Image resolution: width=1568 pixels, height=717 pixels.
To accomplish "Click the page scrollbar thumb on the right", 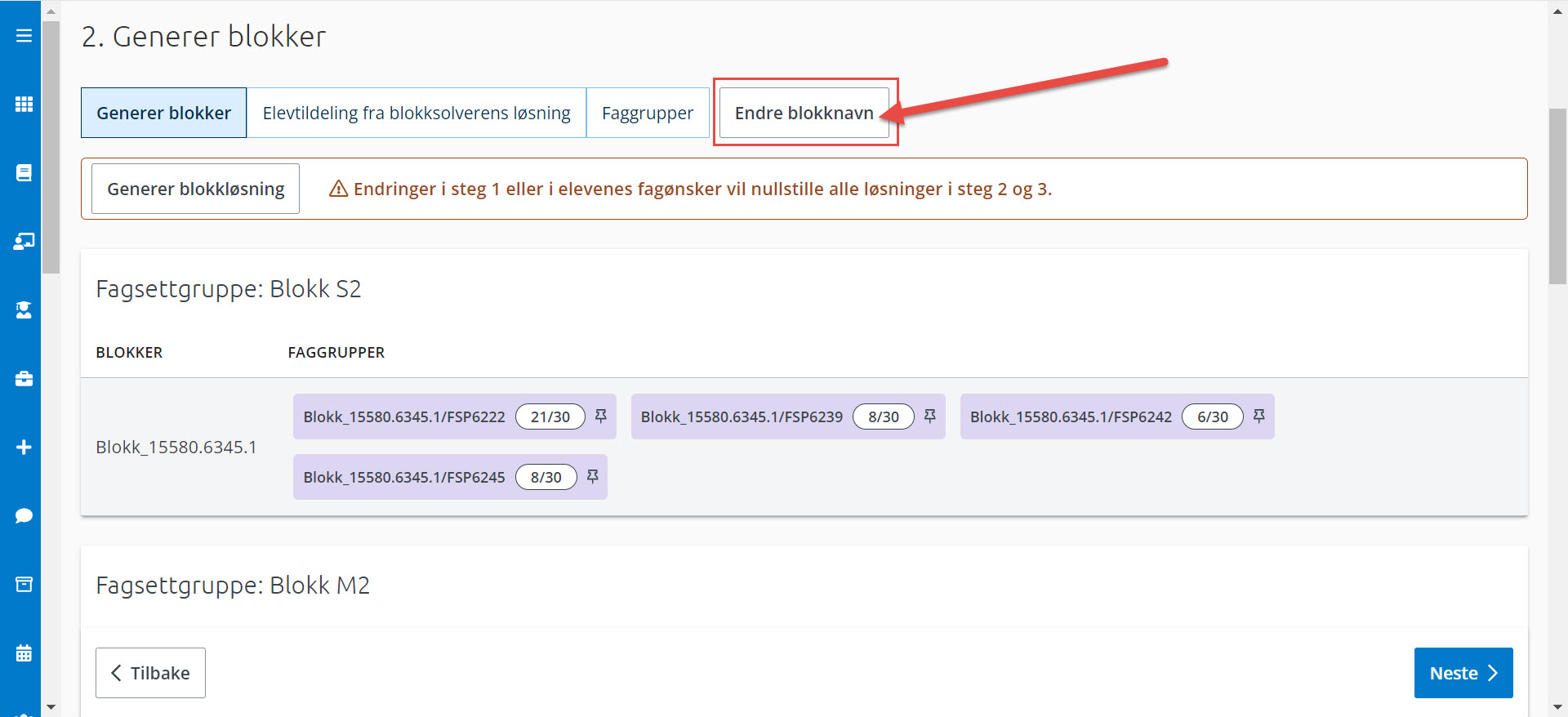I will click(1557, 196).
